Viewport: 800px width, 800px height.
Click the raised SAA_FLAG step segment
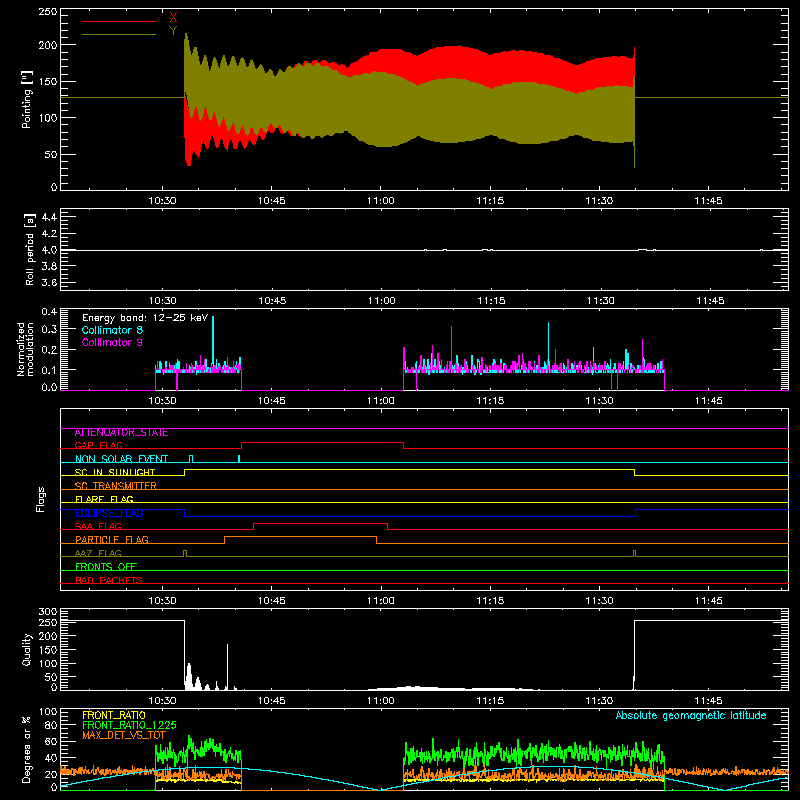320,523
